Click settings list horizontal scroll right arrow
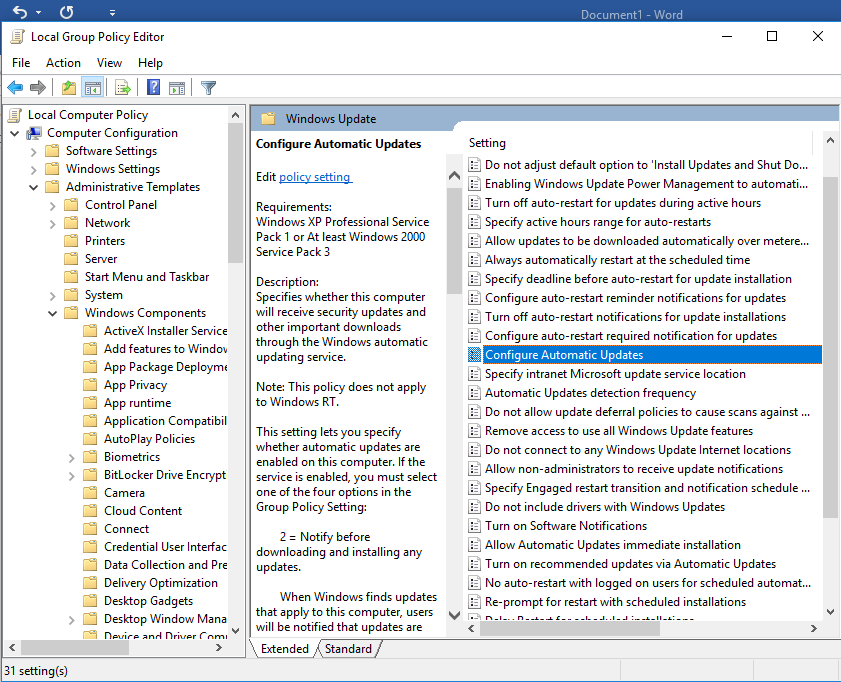This screenshot has height=682, width=841. (814, 628)
